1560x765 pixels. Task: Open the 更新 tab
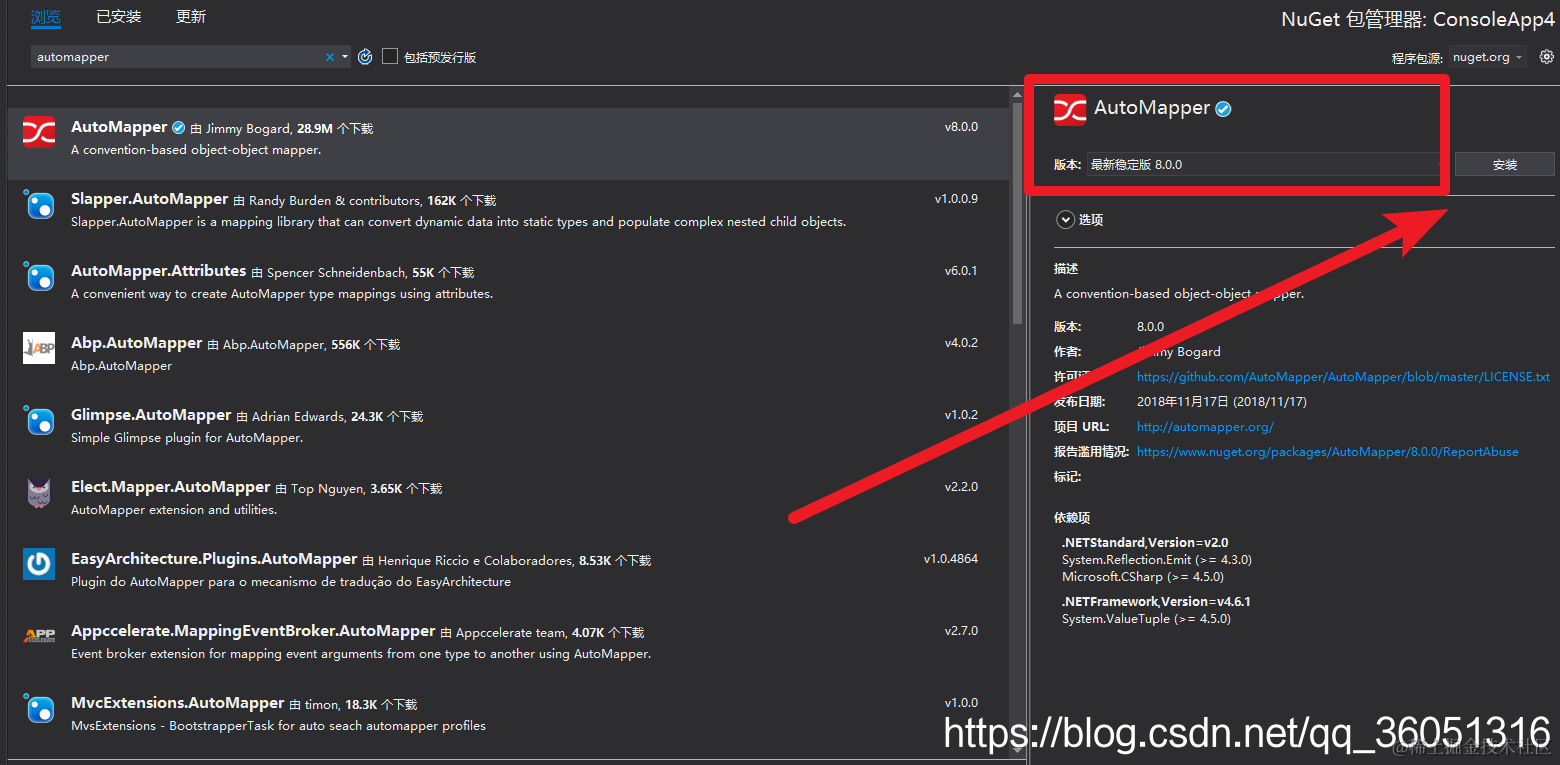[x=190, y=17]
